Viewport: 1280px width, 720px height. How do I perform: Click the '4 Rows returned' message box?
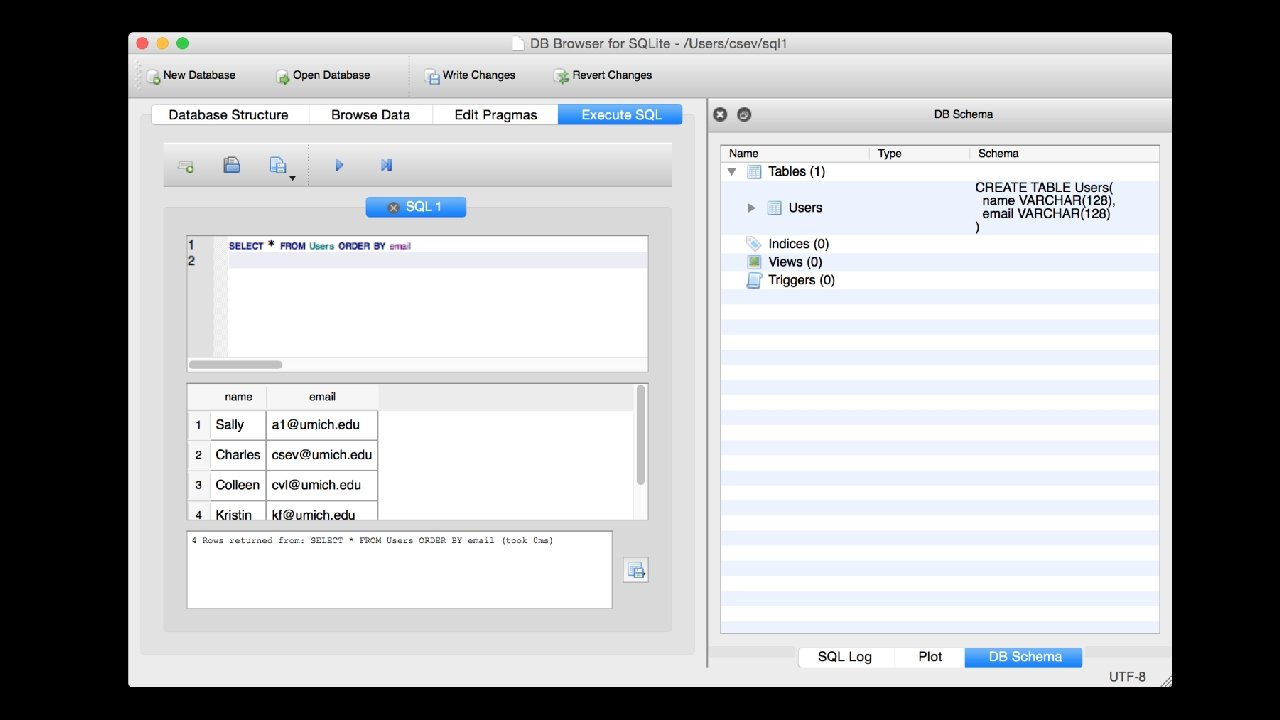pyautogui.click(x=399, y=569)
